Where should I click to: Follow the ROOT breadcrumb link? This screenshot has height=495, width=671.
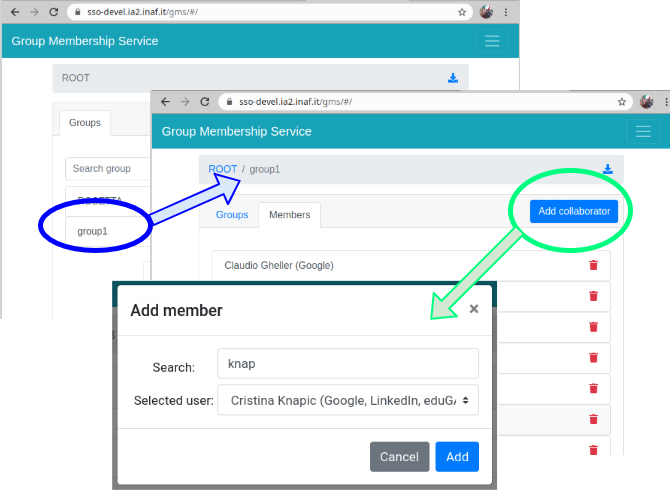222,170
